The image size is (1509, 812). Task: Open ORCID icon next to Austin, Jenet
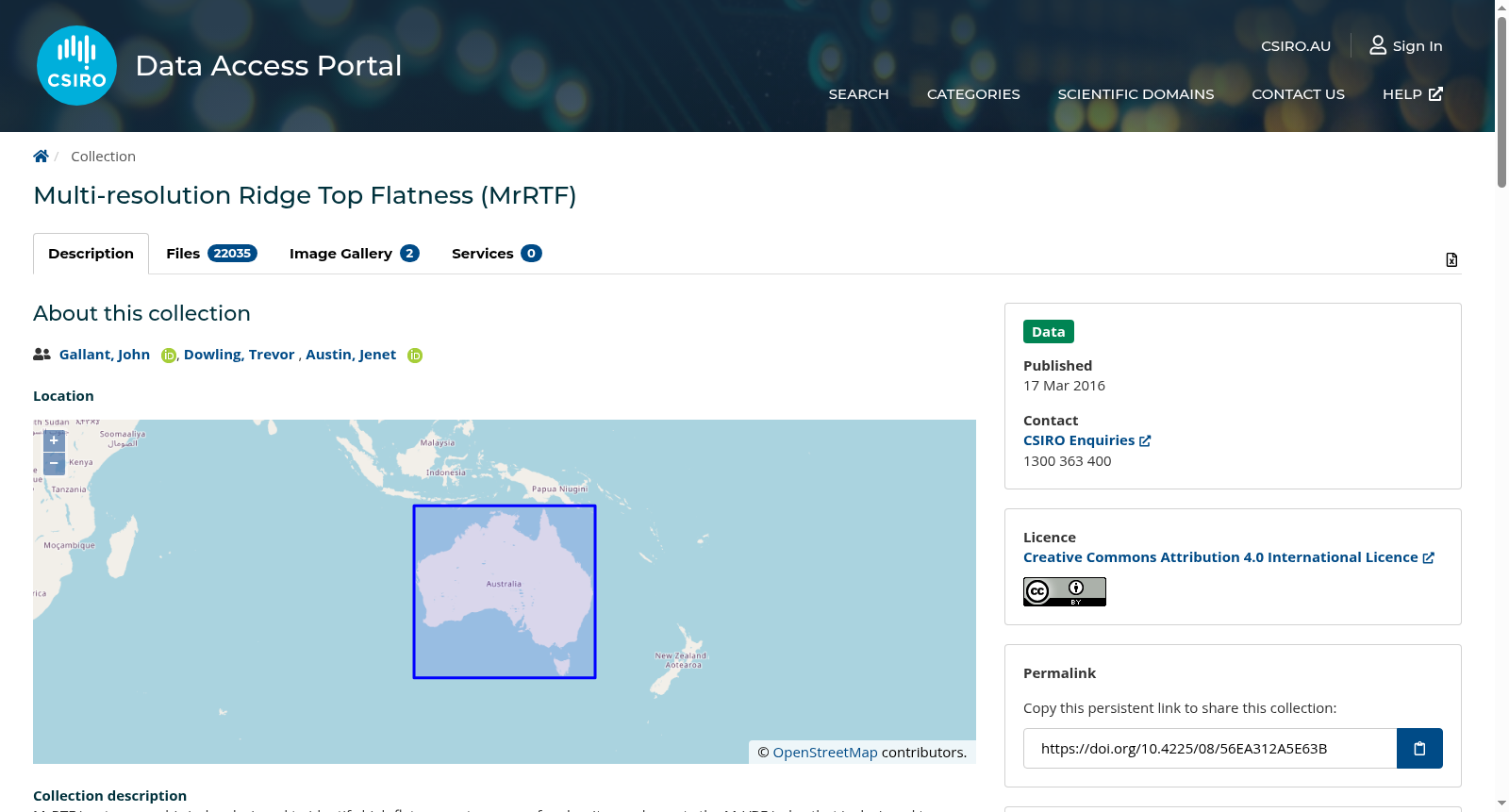tap(415, 356)
